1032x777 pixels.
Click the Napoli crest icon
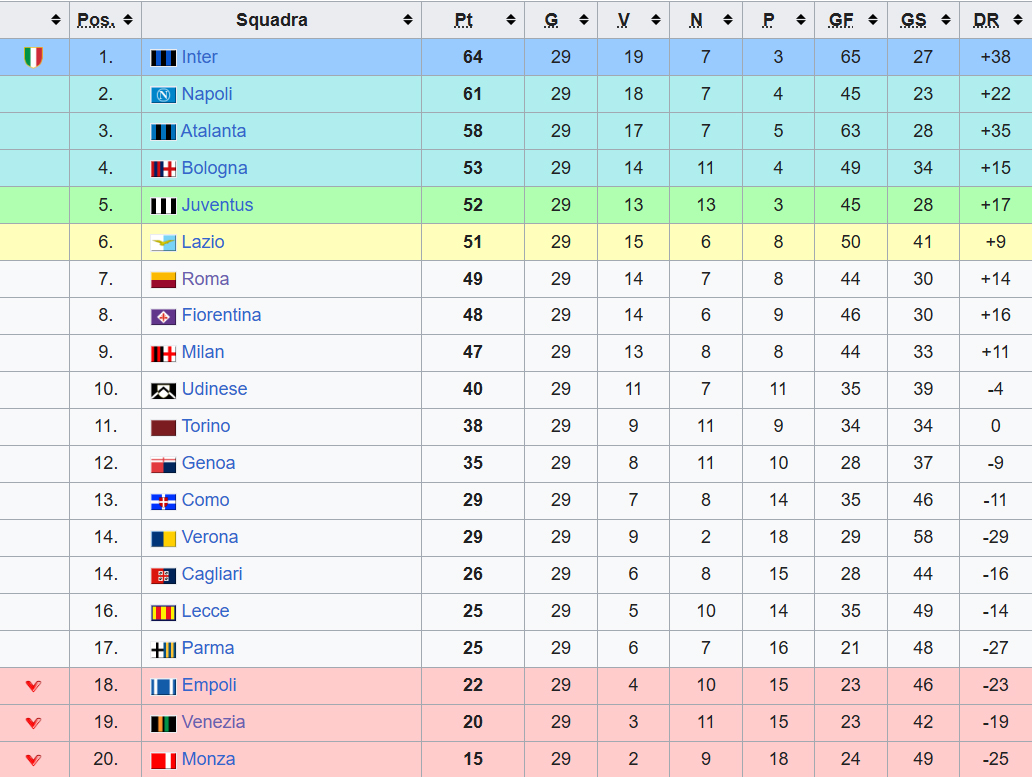(163, 95)
